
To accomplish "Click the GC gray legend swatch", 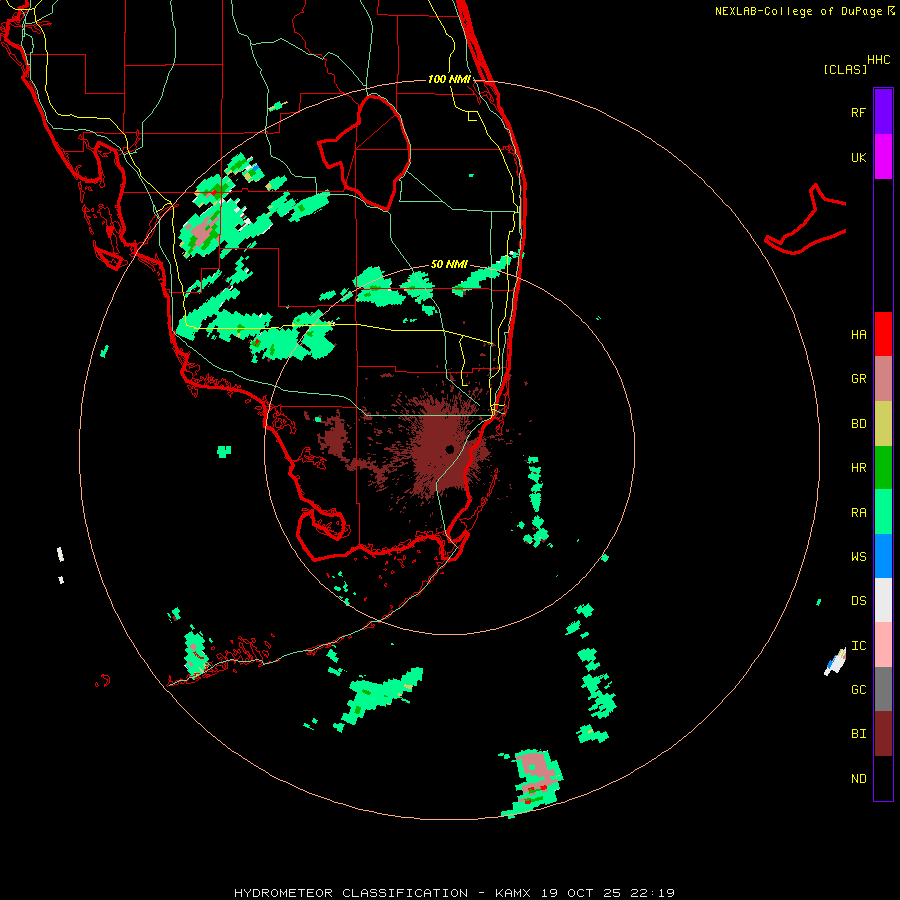I will [x=883, y=689].
